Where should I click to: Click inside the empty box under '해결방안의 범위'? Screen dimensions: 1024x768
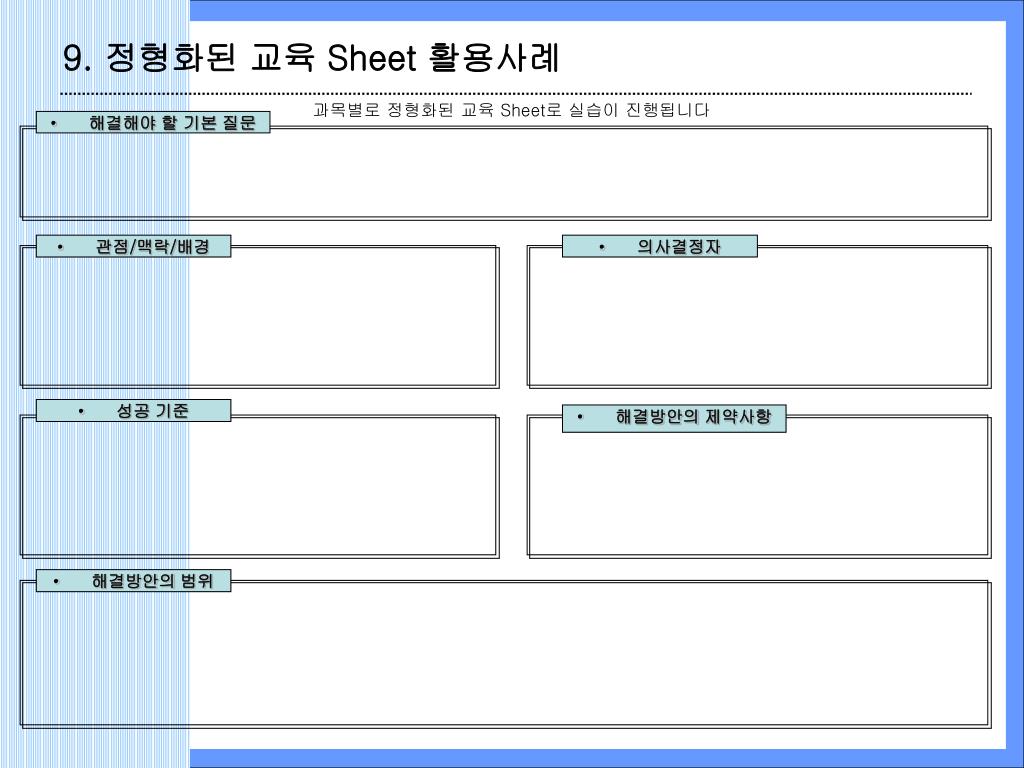pos(505,654)
